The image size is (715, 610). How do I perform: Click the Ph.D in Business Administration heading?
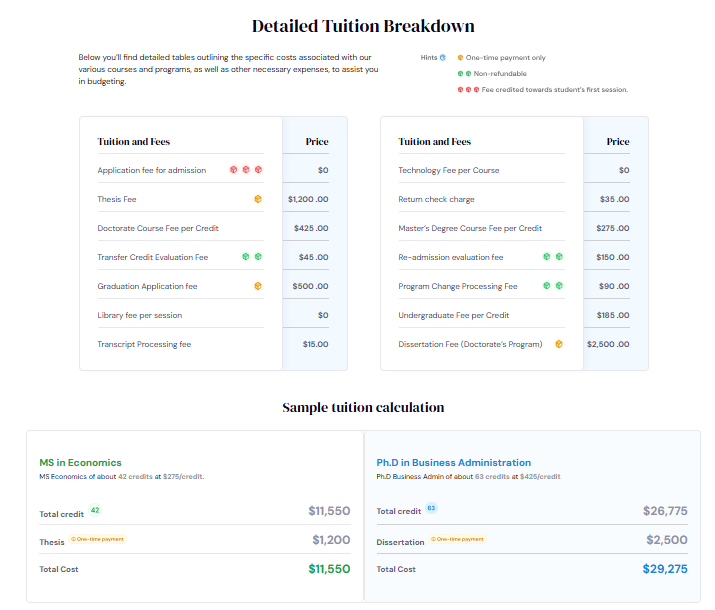pos(453,463)
